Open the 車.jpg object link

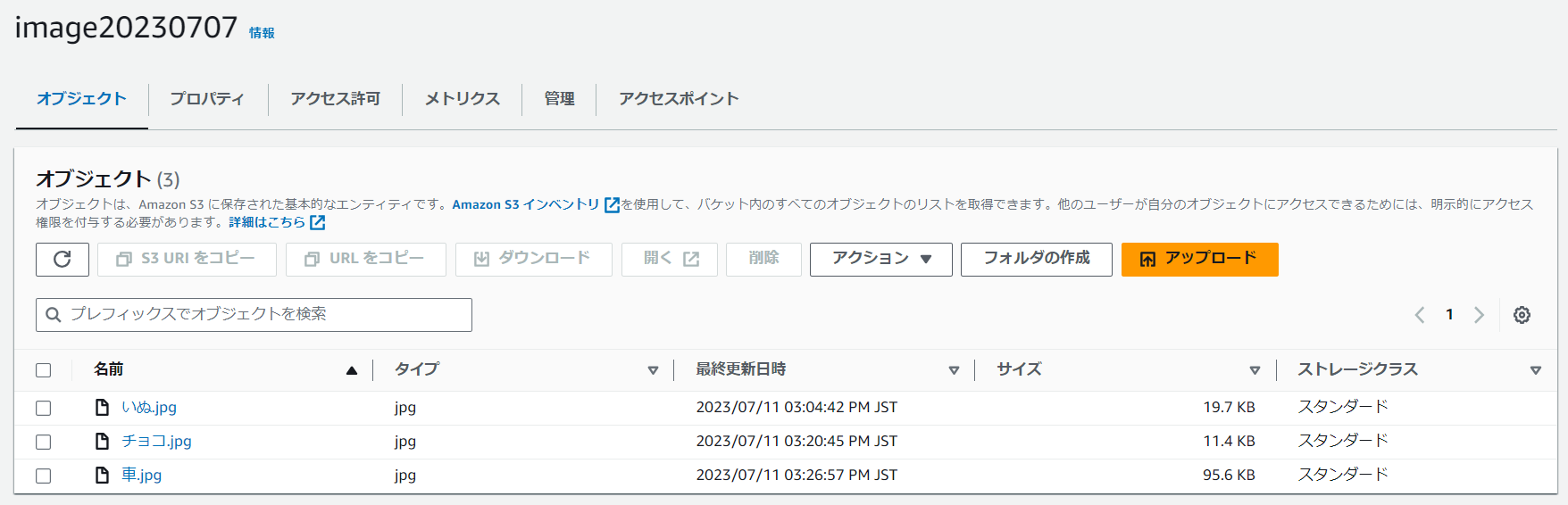point(141,476)
